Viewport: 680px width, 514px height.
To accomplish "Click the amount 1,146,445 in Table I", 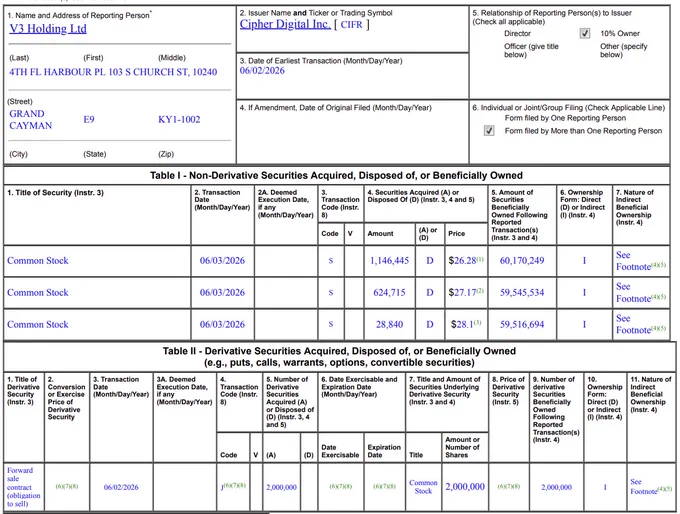I will (x=389, y=261).
